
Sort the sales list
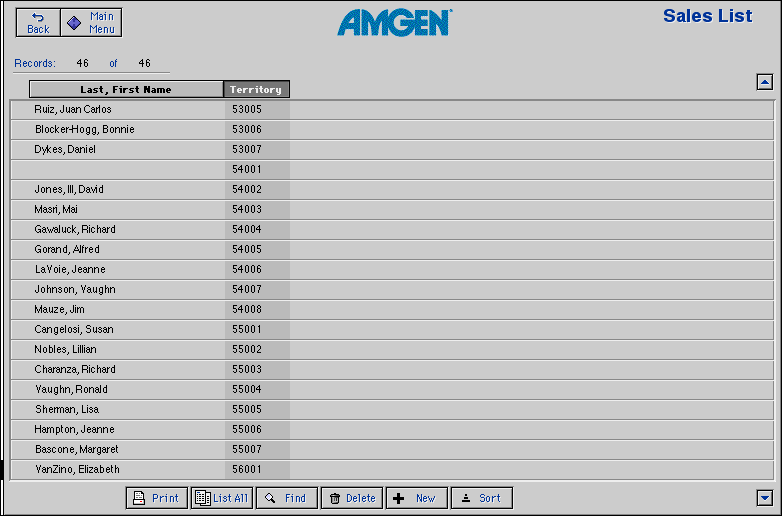point(482,498)
